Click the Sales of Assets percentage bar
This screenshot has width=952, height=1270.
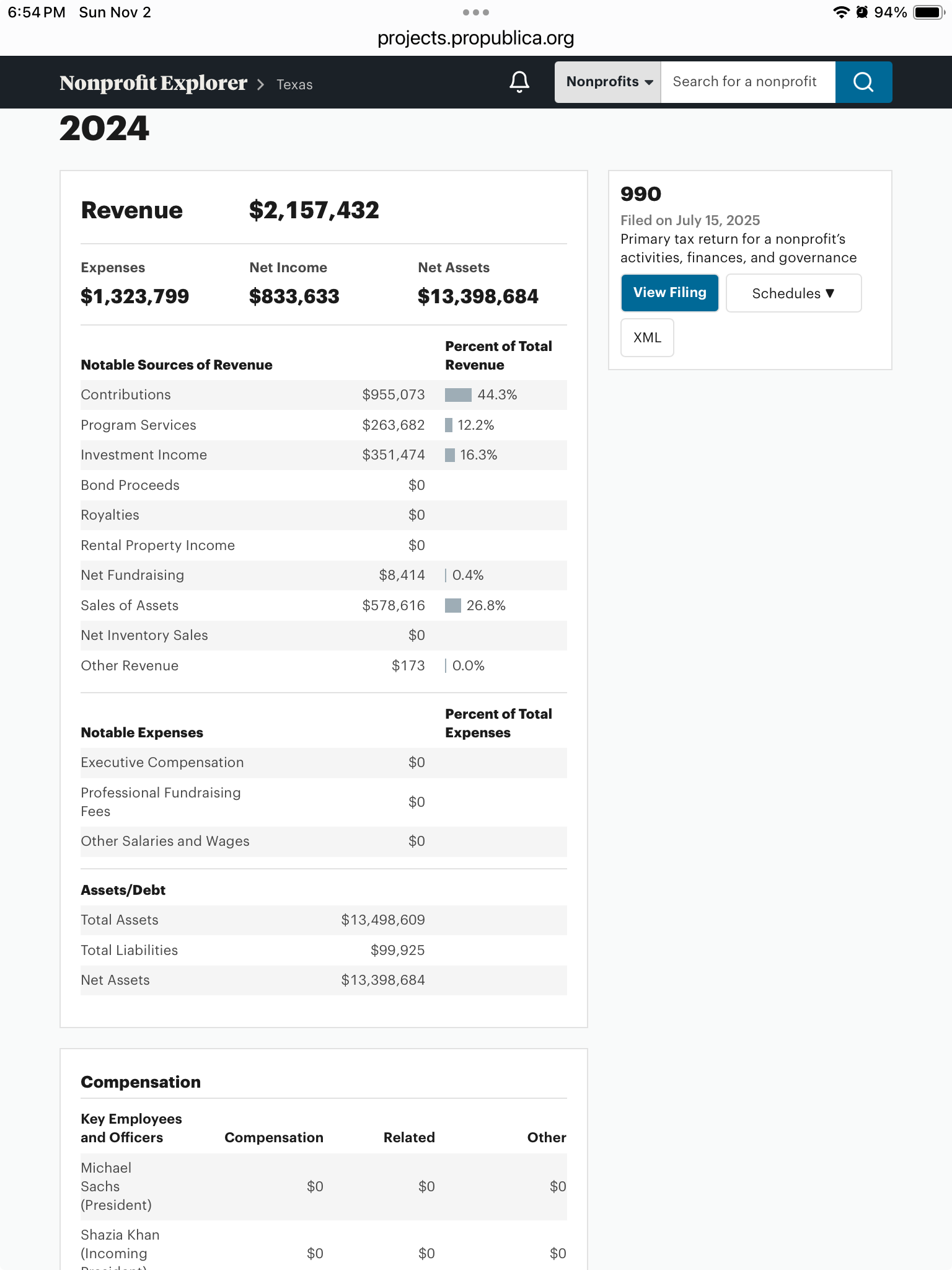point(453,606)
